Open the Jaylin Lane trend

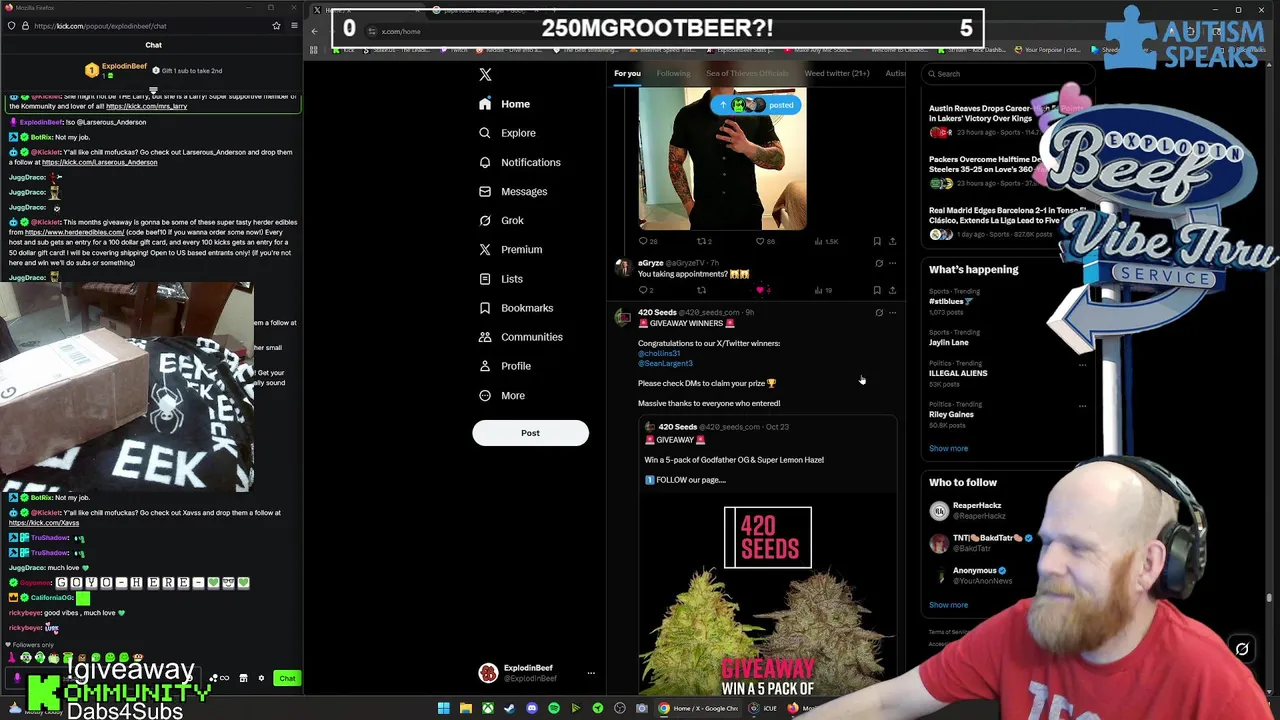point(948,342)
